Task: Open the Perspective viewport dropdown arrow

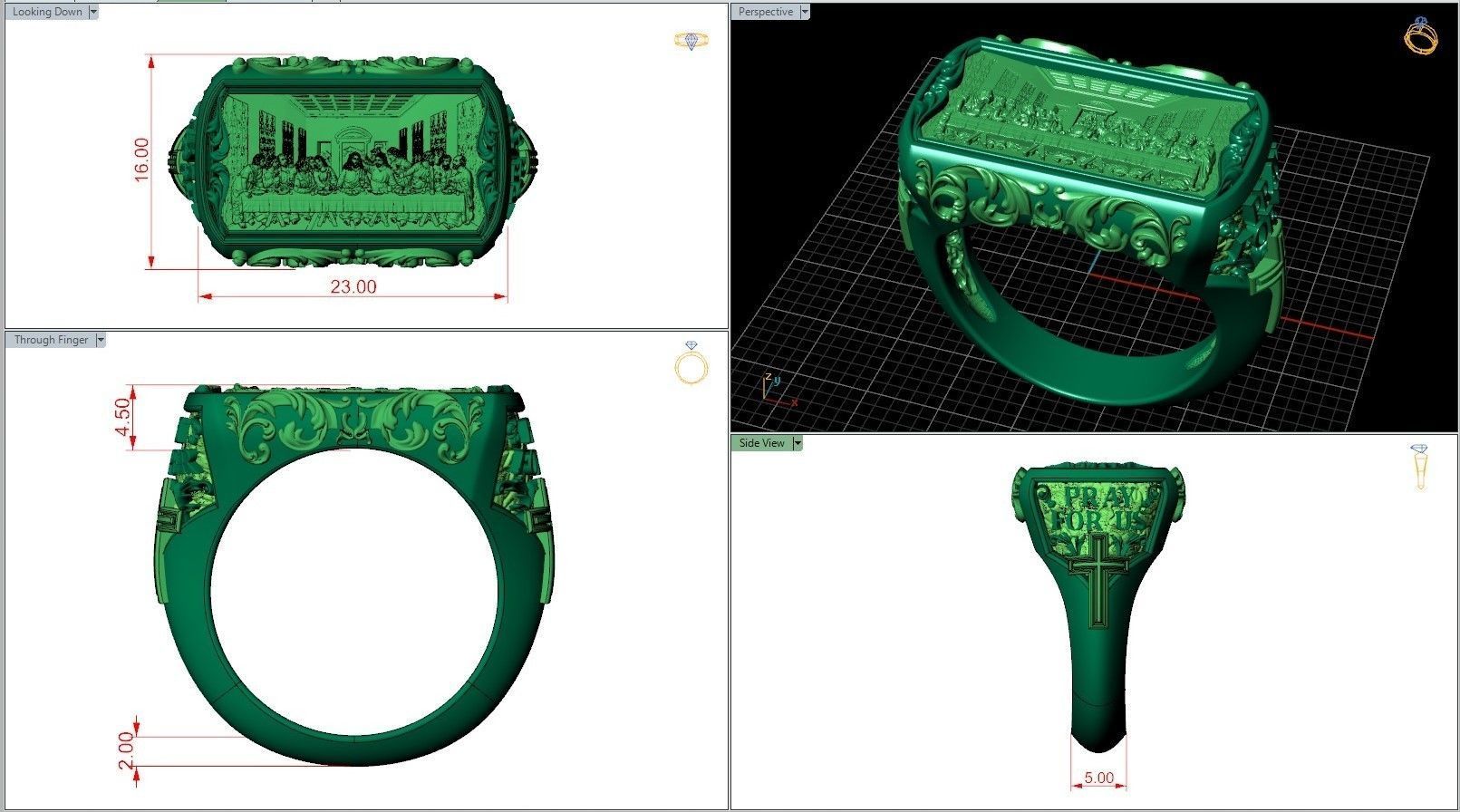Action: pos(804,12)
